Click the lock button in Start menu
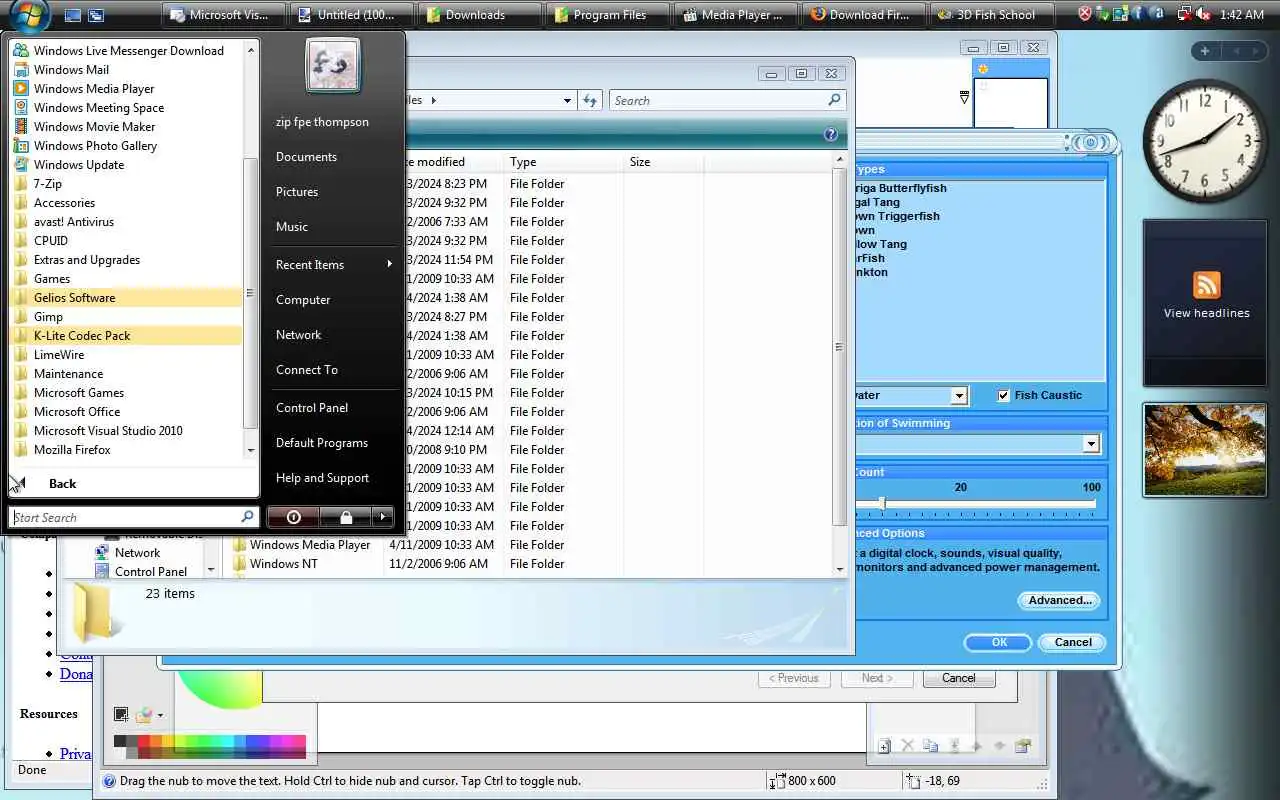Image resolution: width=1280 pixels, height=800 pixels. coord(346,517)
